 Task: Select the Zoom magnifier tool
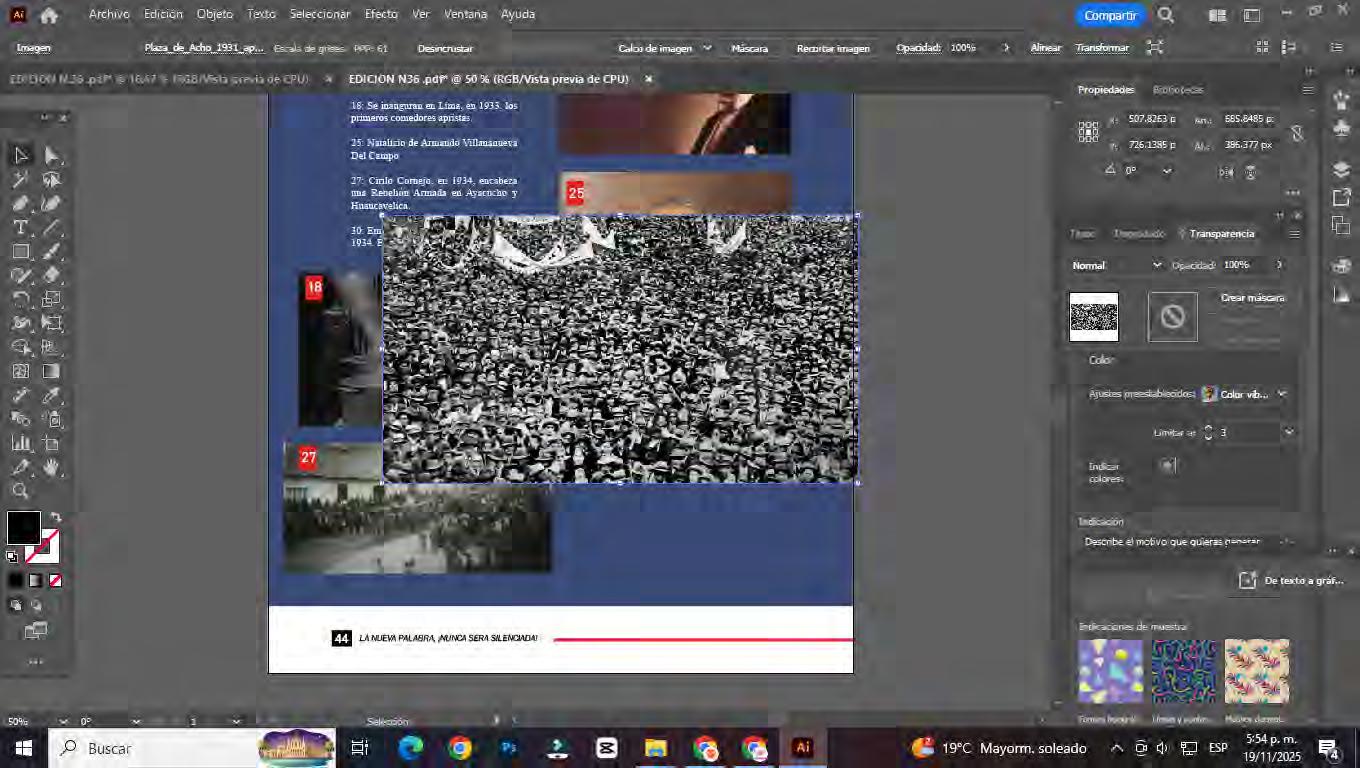pos(21,491)
